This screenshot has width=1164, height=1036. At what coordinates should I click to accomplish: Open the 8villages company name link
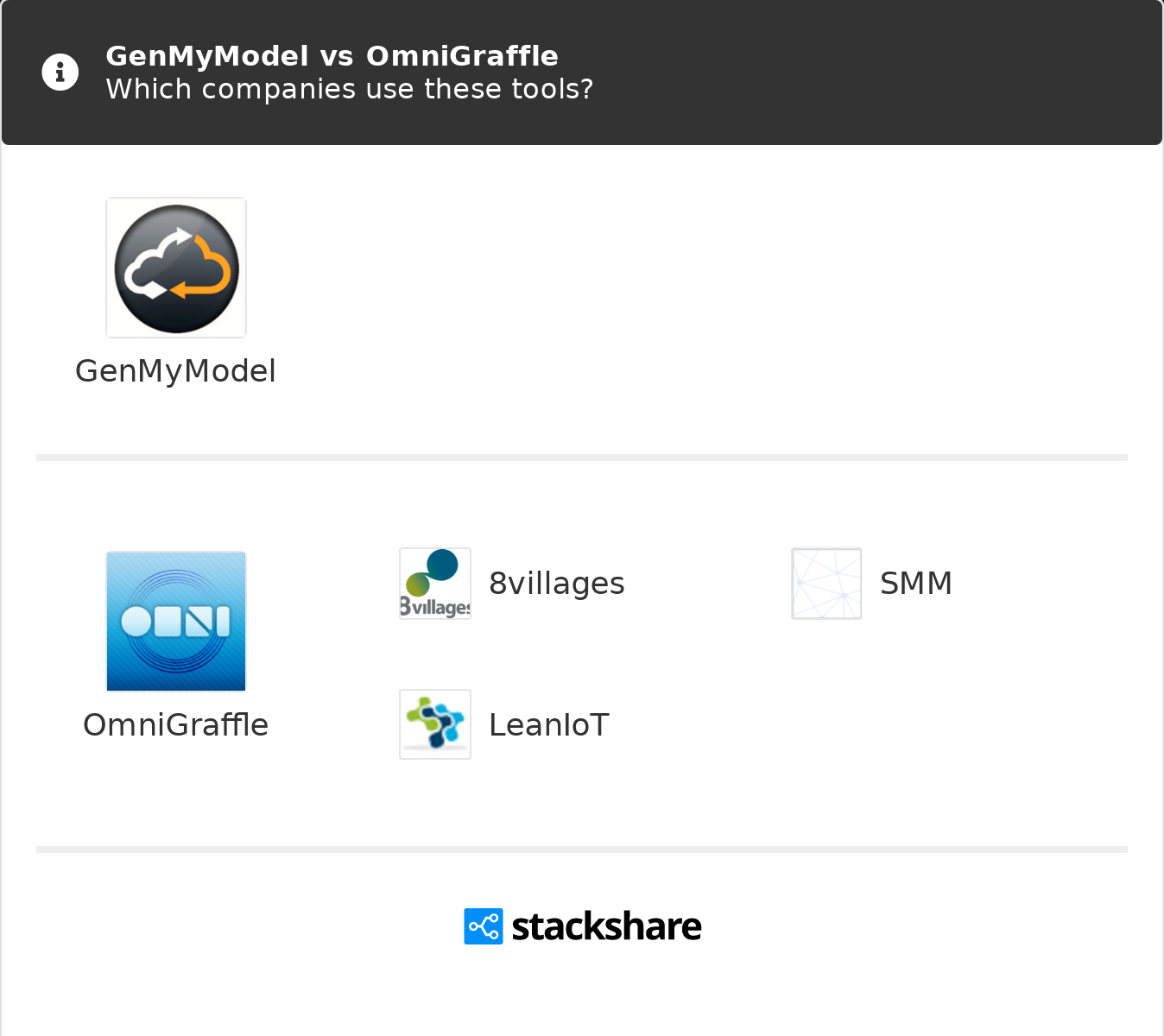(x=557, y=584)
